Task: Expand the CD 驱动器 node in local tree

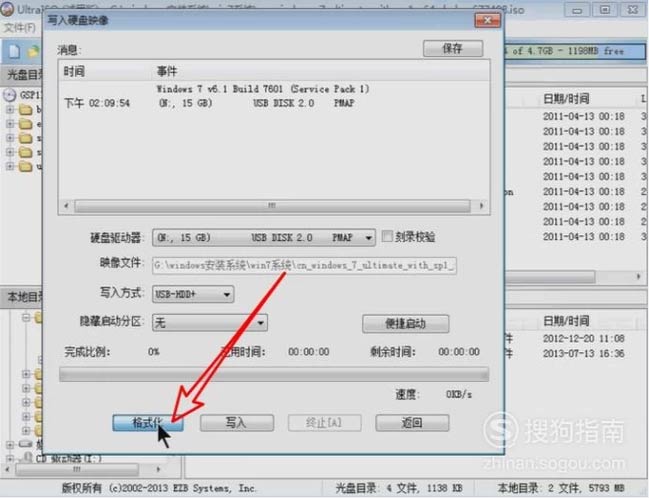Action: click(x=10, y=459)
